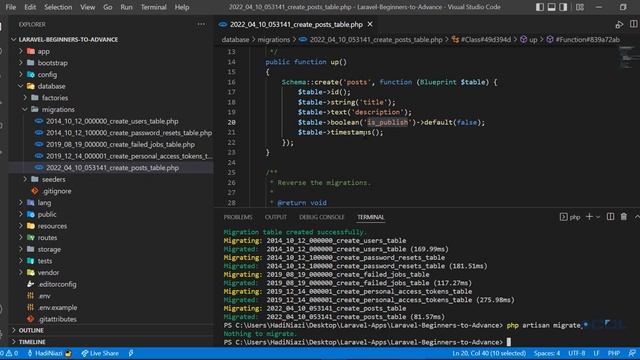640x360 pixels.
Task: Open View menu
Action: point(87,7)
